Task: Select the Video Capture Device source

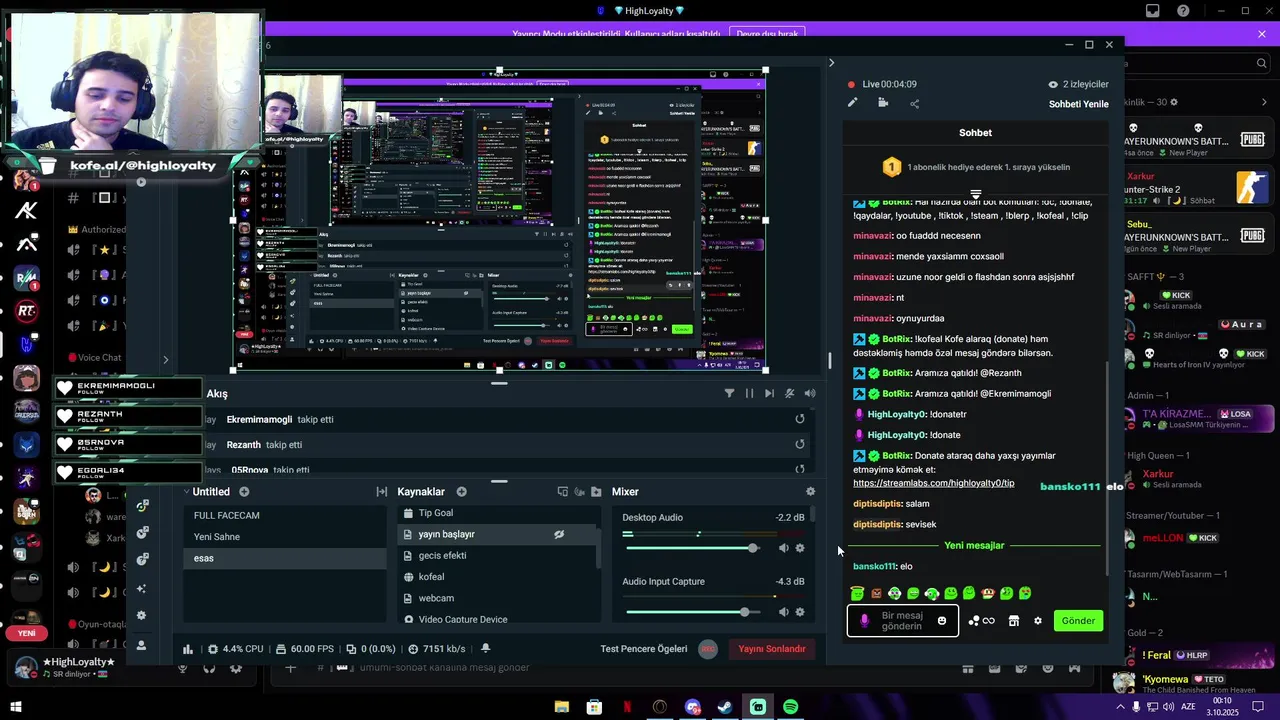Action: [497, 619]
